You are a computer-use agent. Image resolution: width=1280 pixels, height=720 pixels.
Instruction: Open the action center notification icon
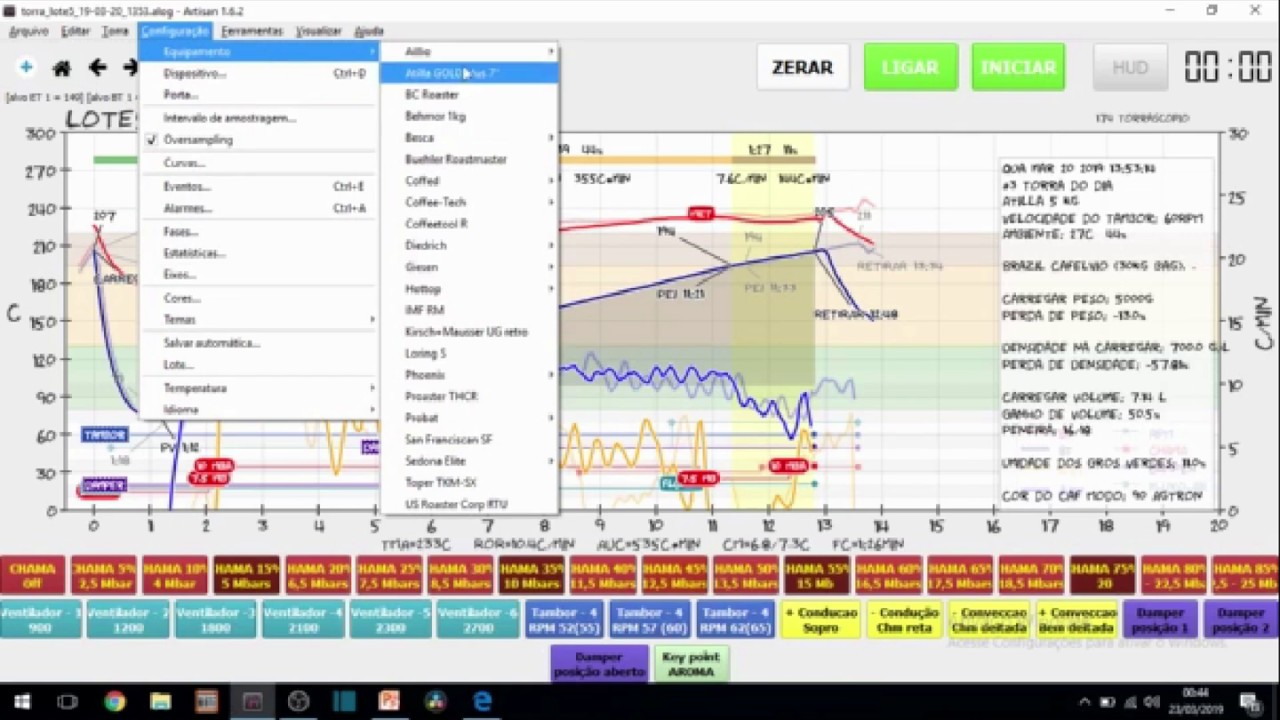[x=1250, y=702]
